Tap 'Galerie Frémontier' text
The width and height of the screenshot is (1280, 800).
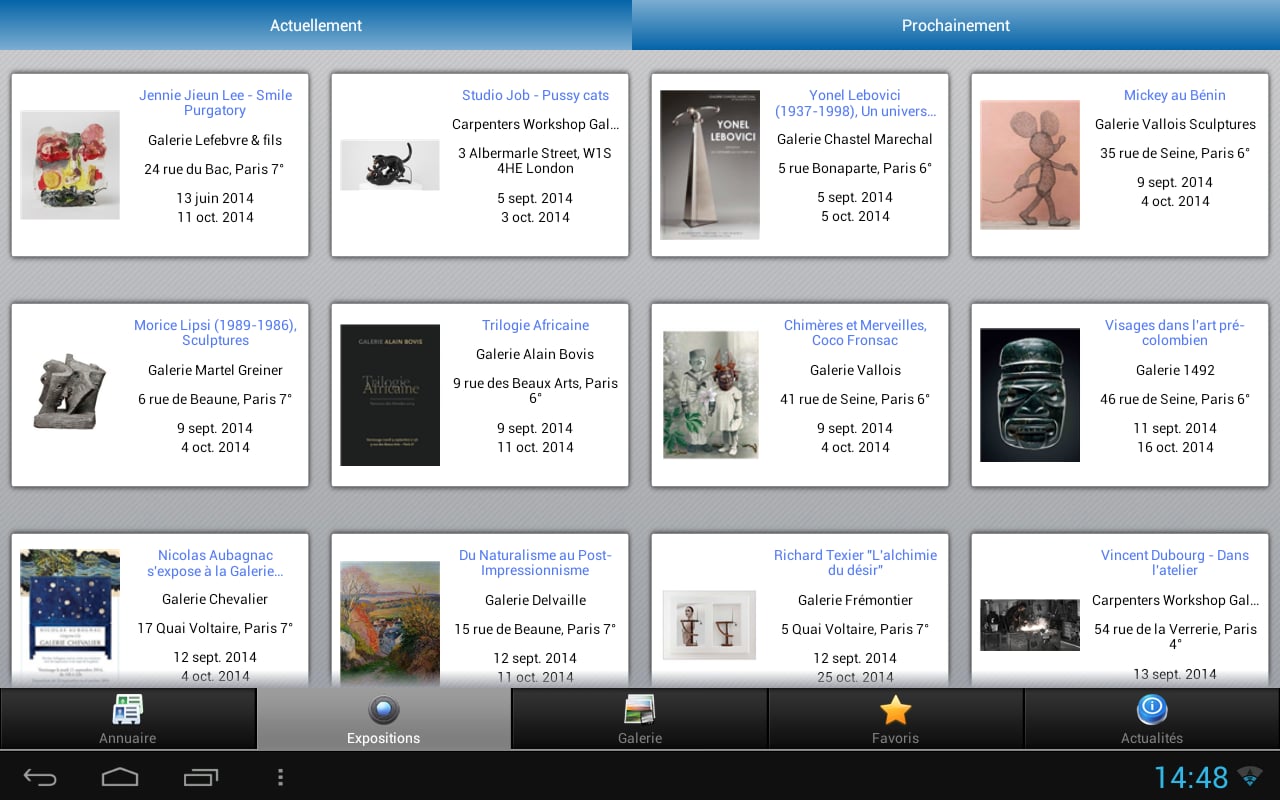(x=855, y=600)
